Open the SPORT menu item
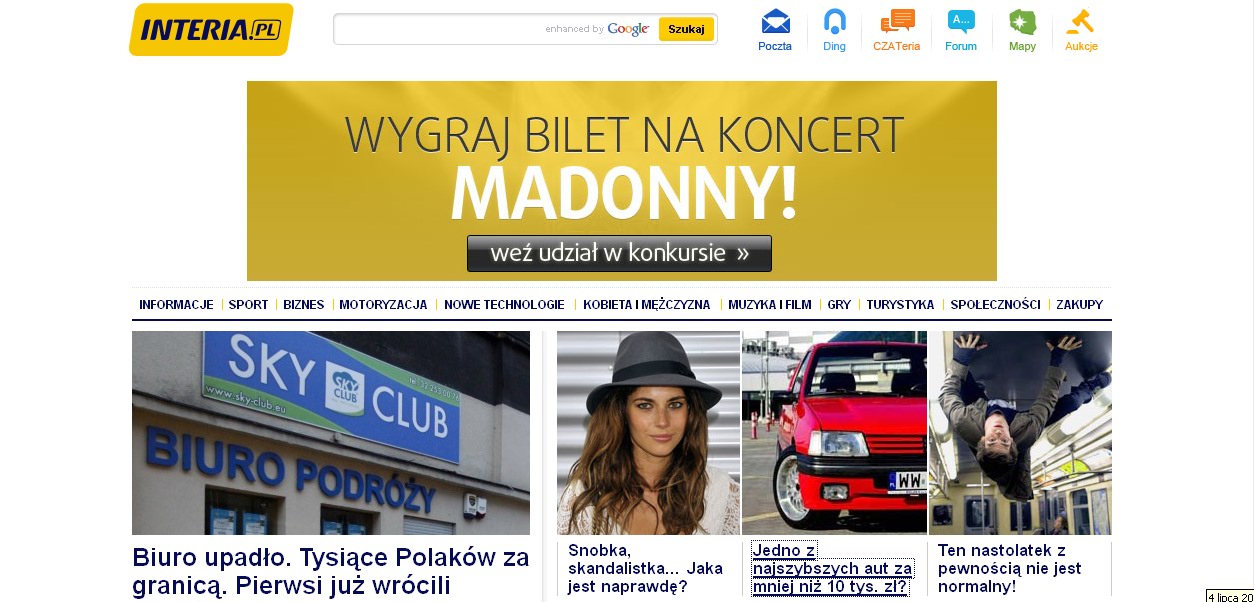 (248, 305)
